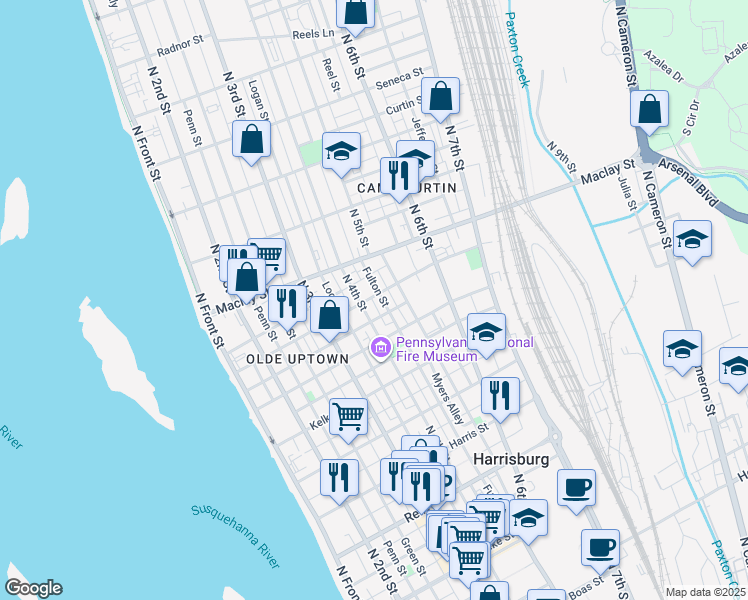The width and height of the screenshot is (748, 600).
Task: Click the OLDE UPTOWN neighborhood label
Action: pos(297,359)
